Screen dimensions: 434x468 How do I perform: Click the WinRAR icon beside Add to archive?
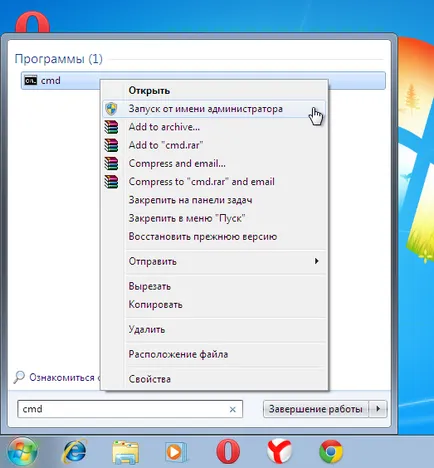pyautogui.click(x=111, y=127)
